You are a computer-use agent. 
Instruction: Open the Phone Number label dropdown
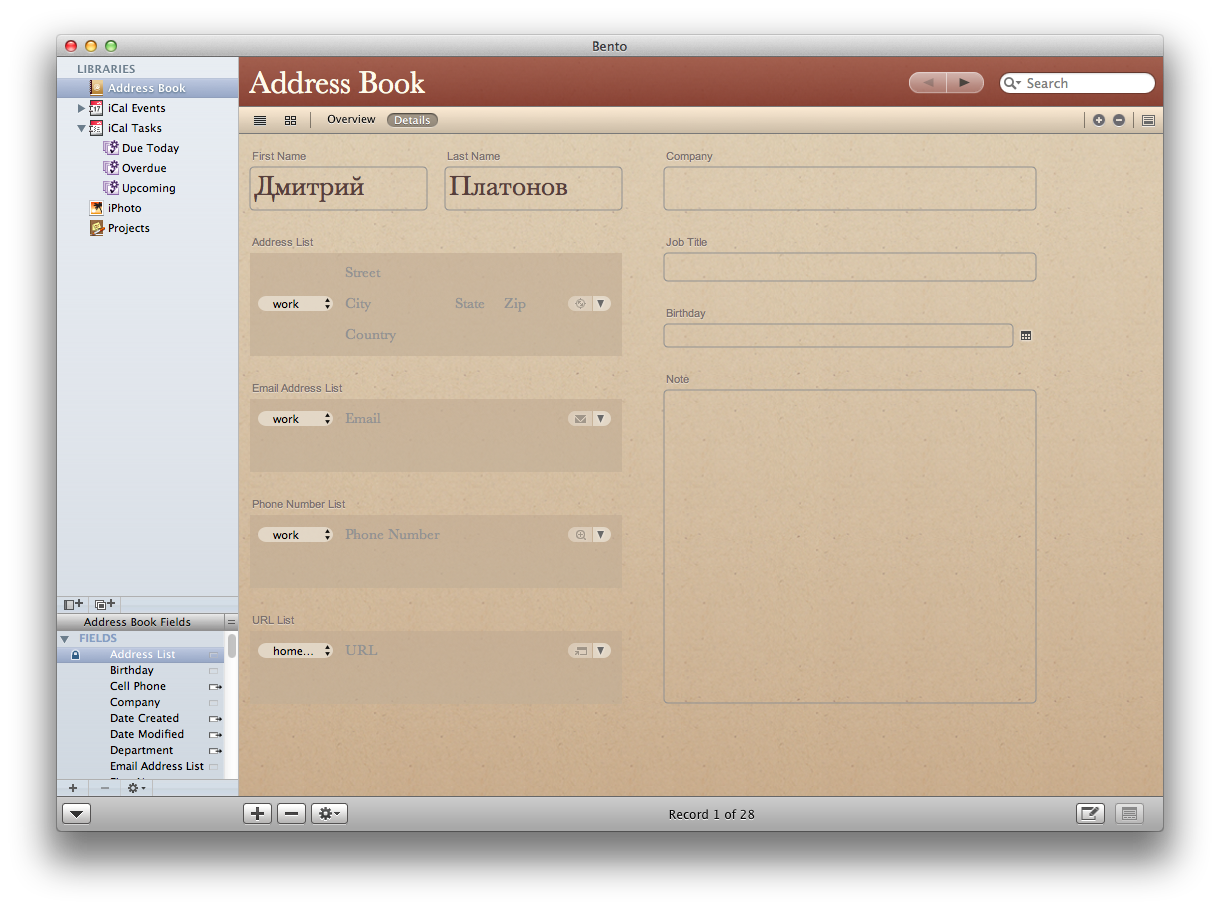click(x=295, y=535)
